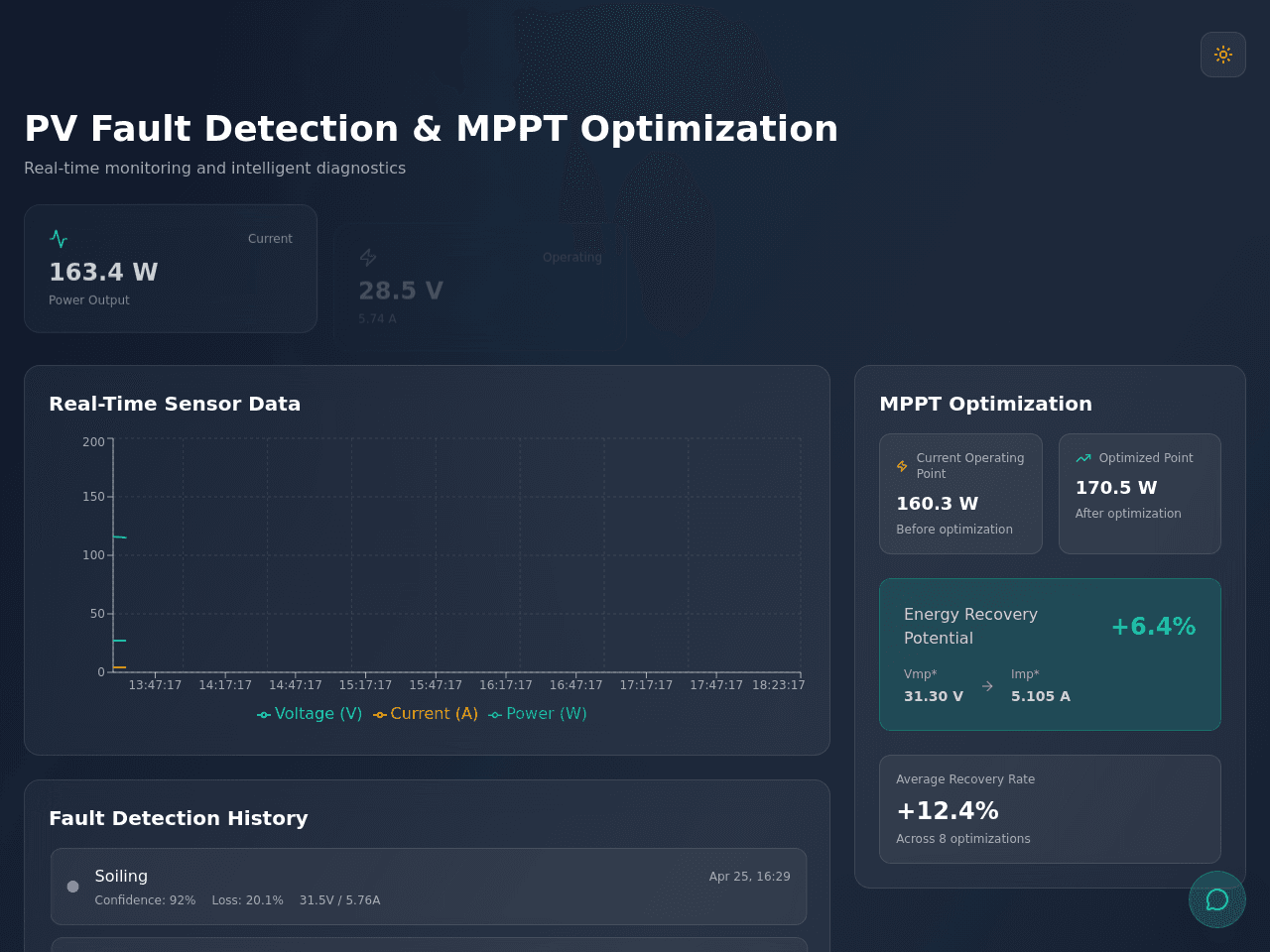Click the bolt icon beside Current Operating Point
The width and height of the screenshot is (1270, 952).
tap(902, 466)
